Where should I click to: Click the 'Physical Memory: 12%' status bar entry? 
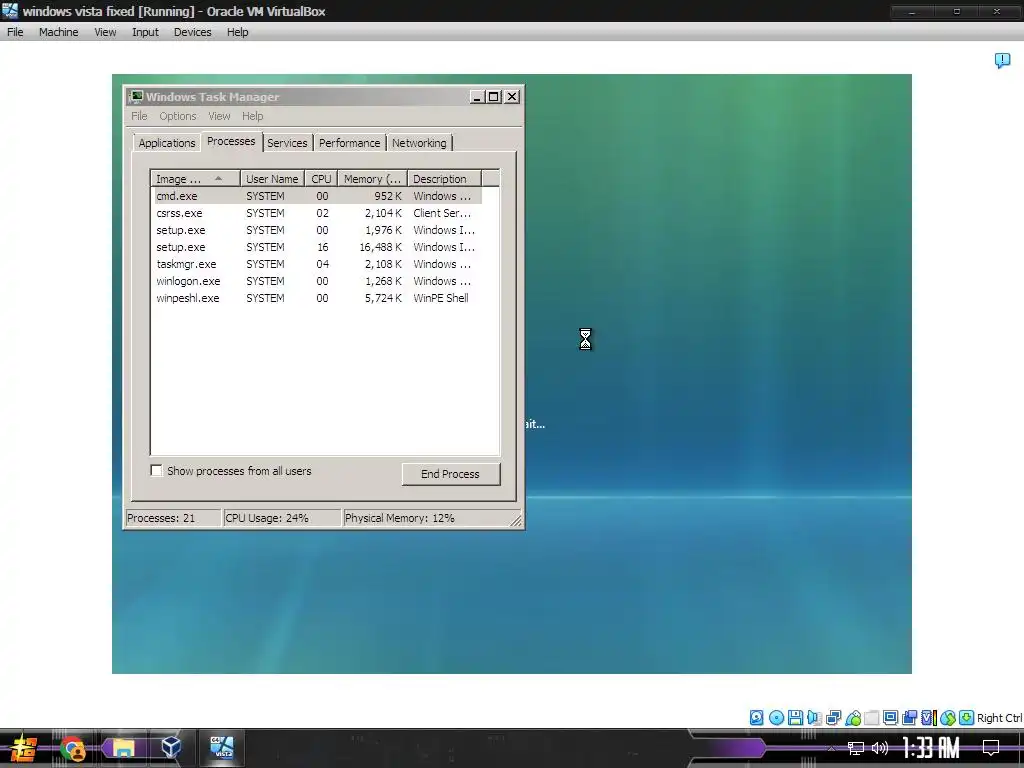point(426,518)
